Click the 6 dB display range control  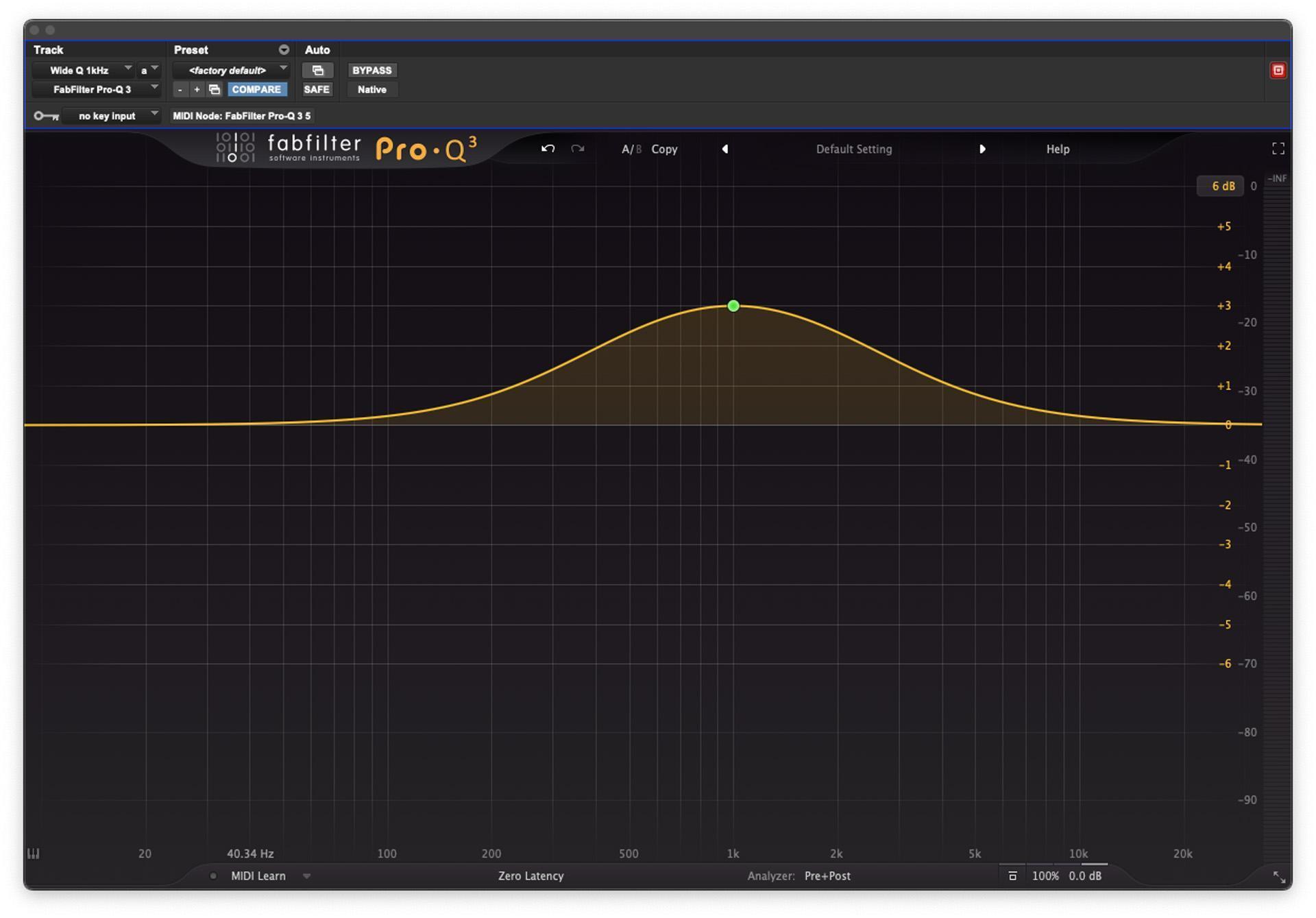click(1221, 185)
